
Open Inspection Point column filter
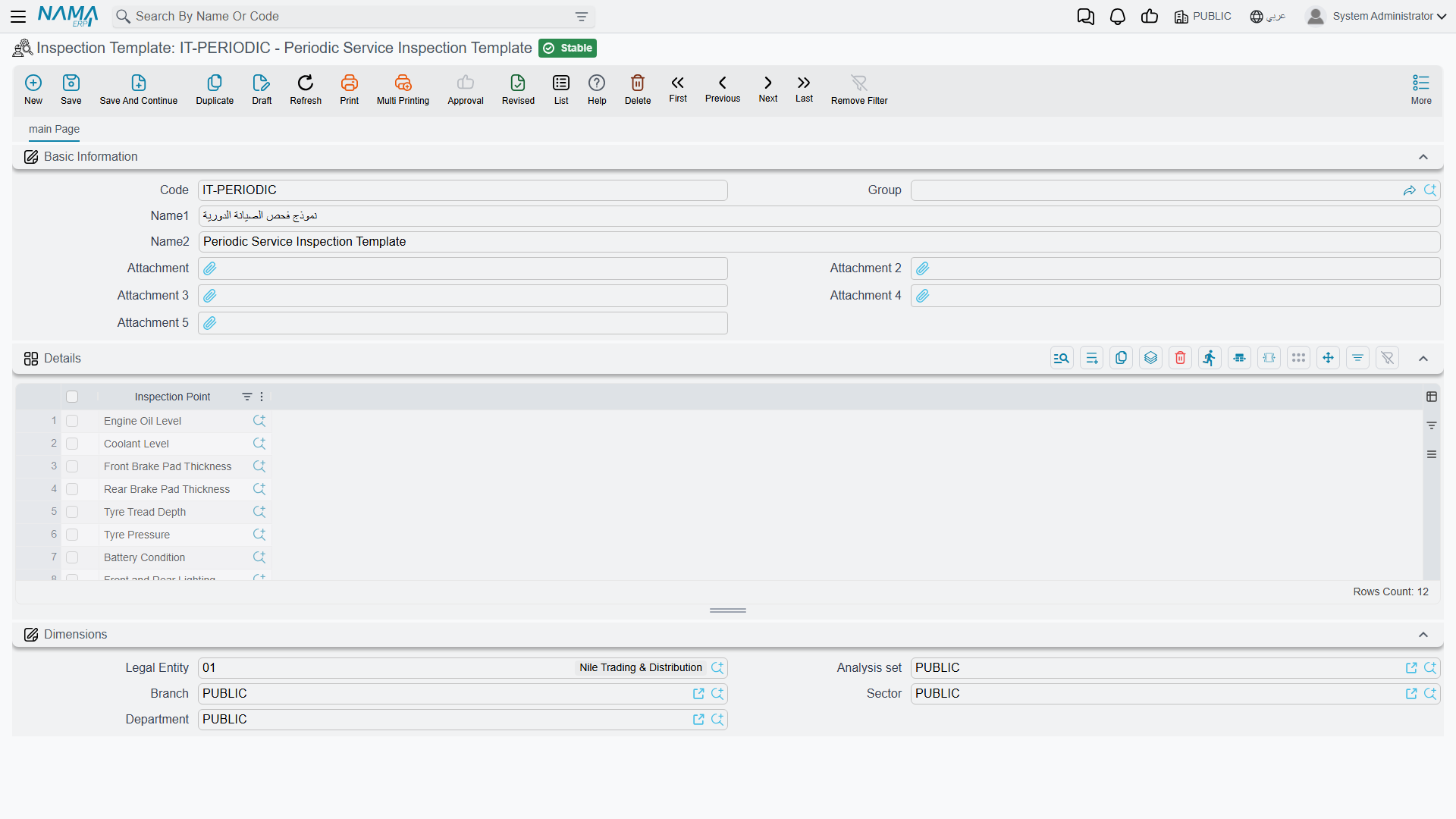click(247, 397)
